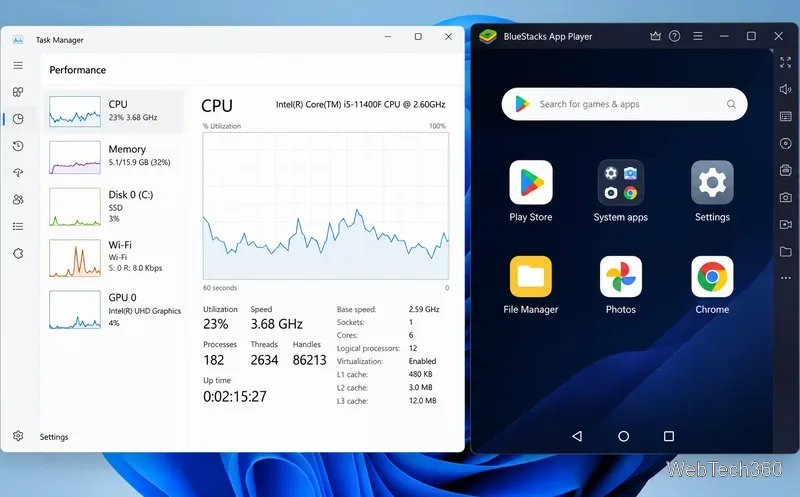Viewport: 800px width, 497px height.
Task: Open Startup apps page in Task Manager
Action: (x=18, y=172)
